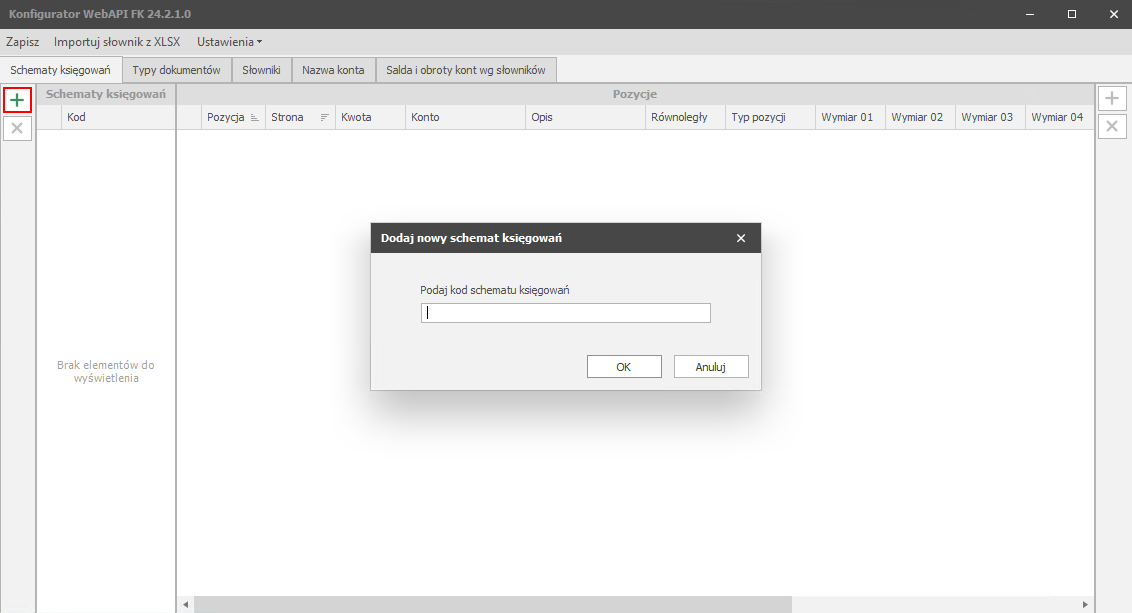Confirm the dialog with OK button
Viewport: 1132px width, 613px height.
[x=623, y=367]
